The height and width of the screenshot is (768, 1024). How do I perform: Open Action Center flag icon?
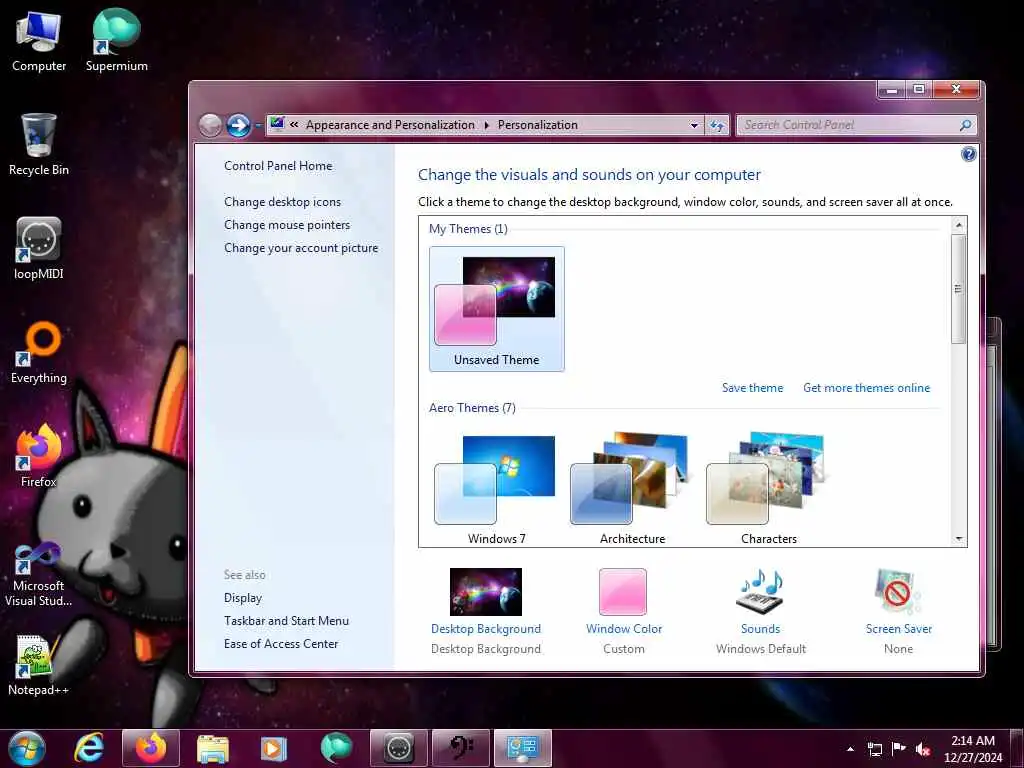tap(899, 749)
